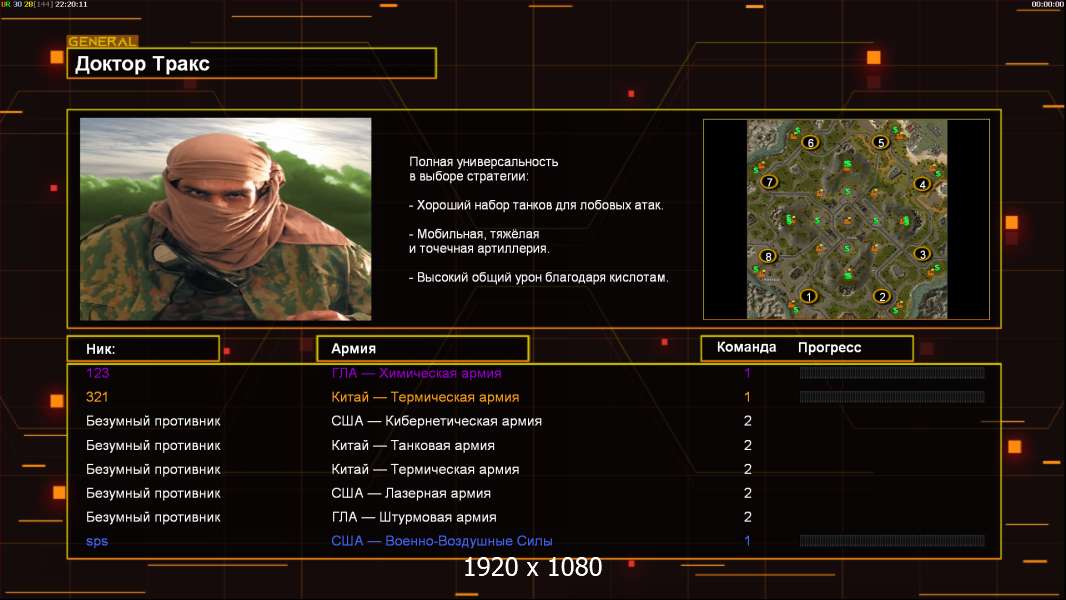Click start position marker 1 on map
Viewport: 1066px width, 600px height.
point(809,296)
